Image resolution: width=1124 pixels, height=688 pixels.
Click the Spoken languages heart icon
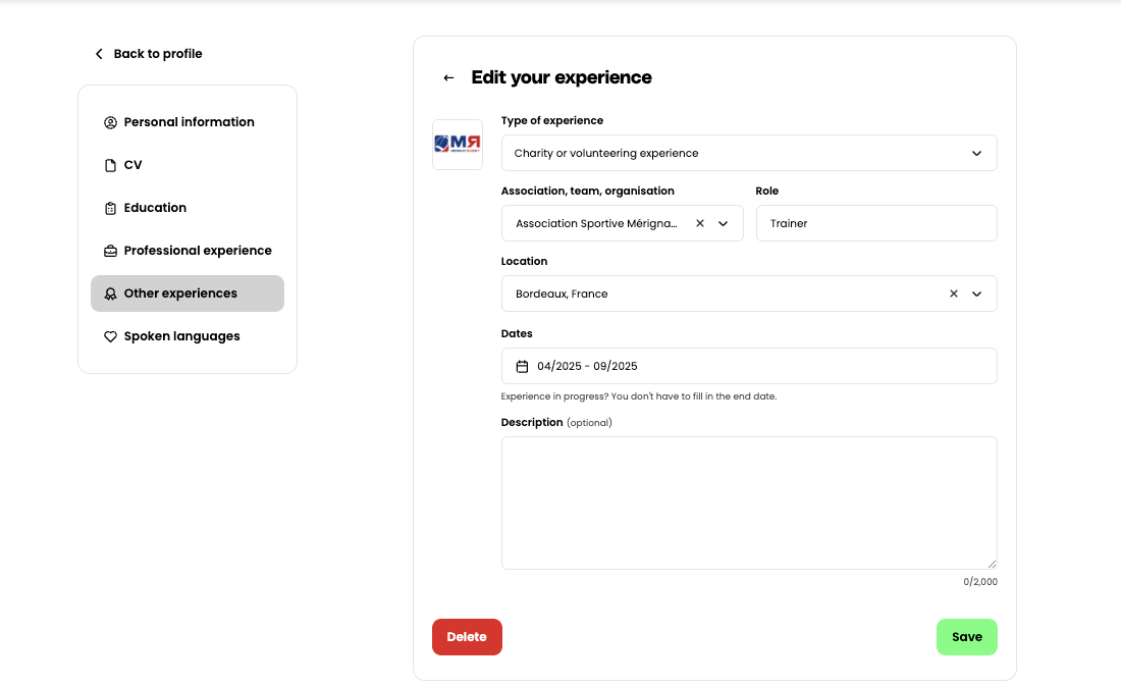click(x=111, y=337)
